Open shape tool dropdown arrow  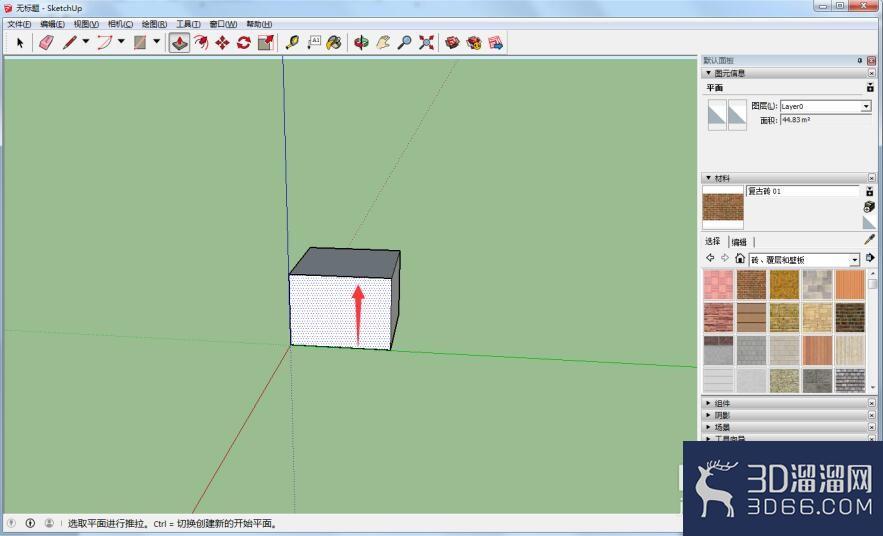[x=157, y=41]
